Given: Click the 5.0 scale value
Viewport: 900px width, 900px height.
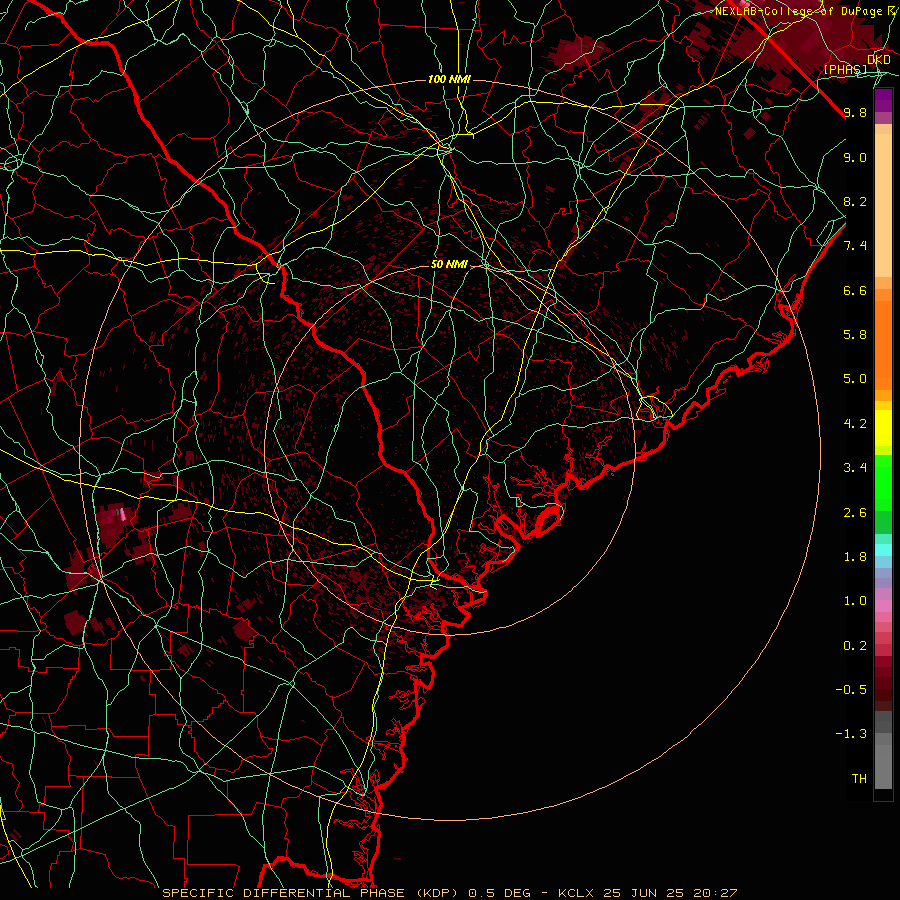Looking at the screenshot, I should pyautogui.click(x=855, y=379).
